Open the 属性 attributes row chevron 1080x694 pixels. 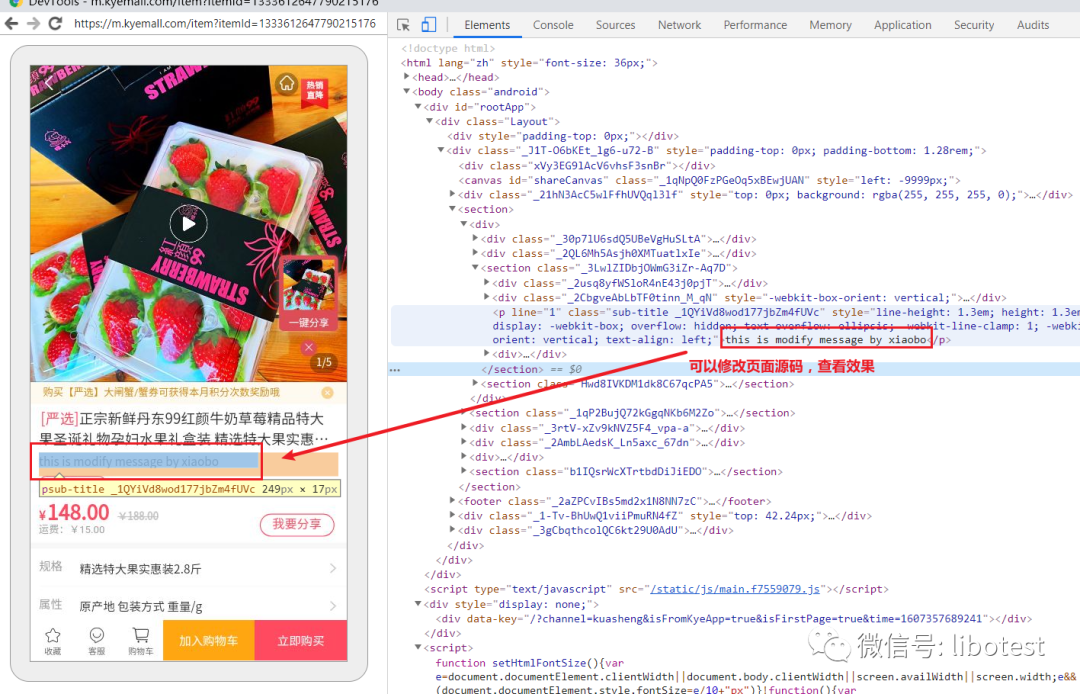pos(333,606)
